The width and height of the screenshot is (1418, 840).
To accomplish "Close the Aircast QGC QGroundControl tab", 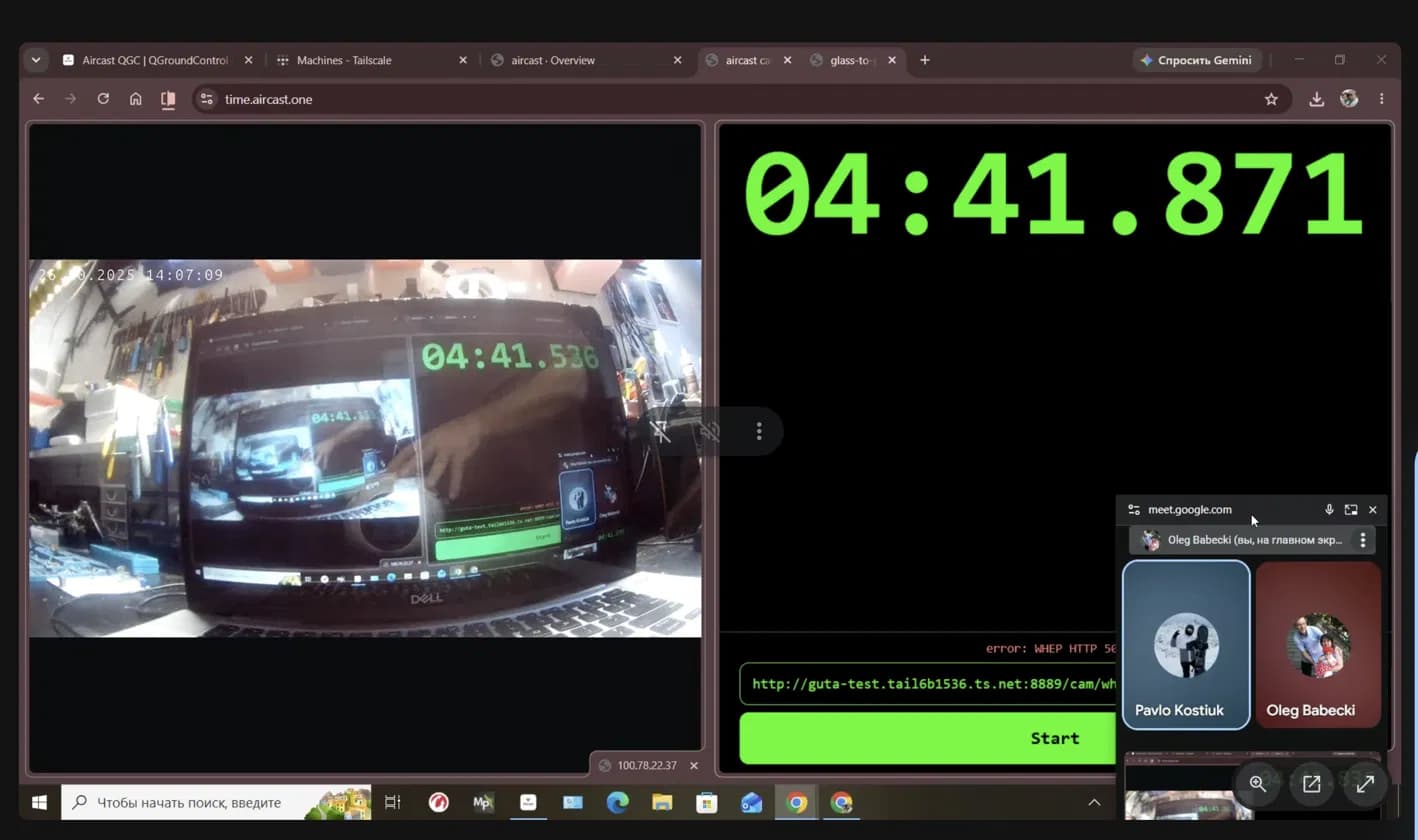I will 248,60.
